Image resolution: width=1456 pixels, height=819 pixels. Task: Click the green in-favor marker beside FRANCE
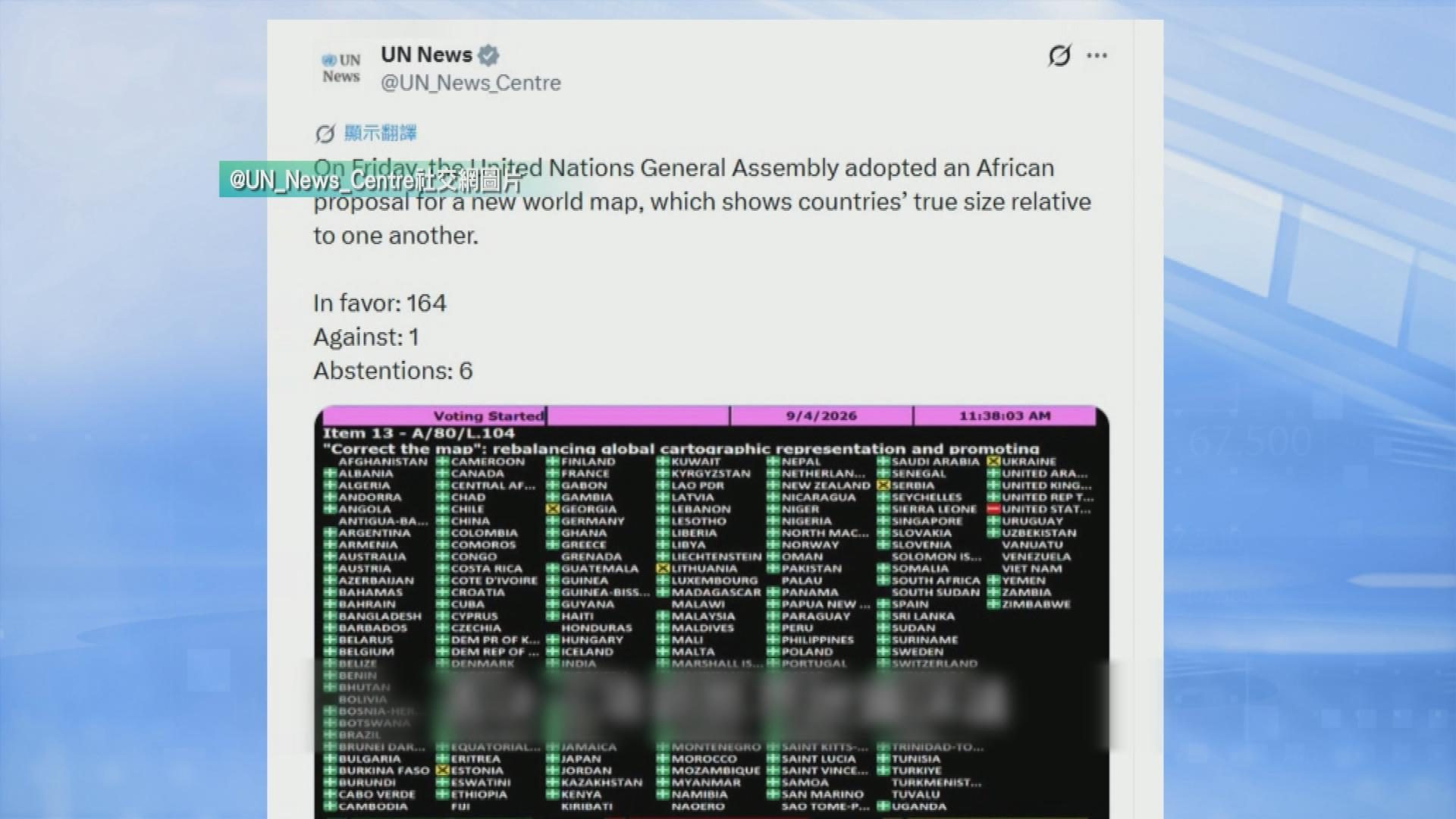coord(552,473)
